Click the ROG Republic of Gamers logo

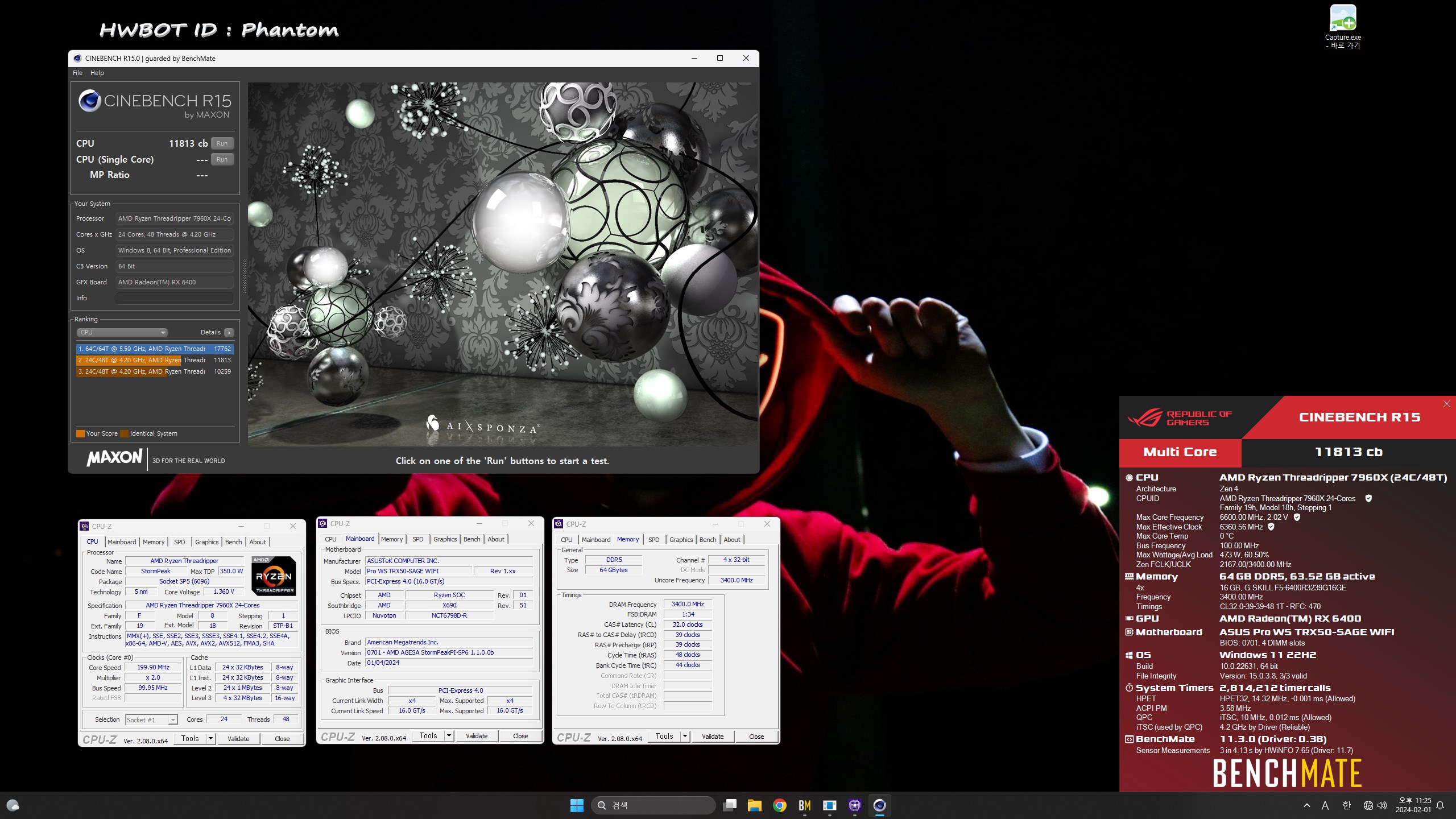pyautogui.click(x=1180, y=418)
